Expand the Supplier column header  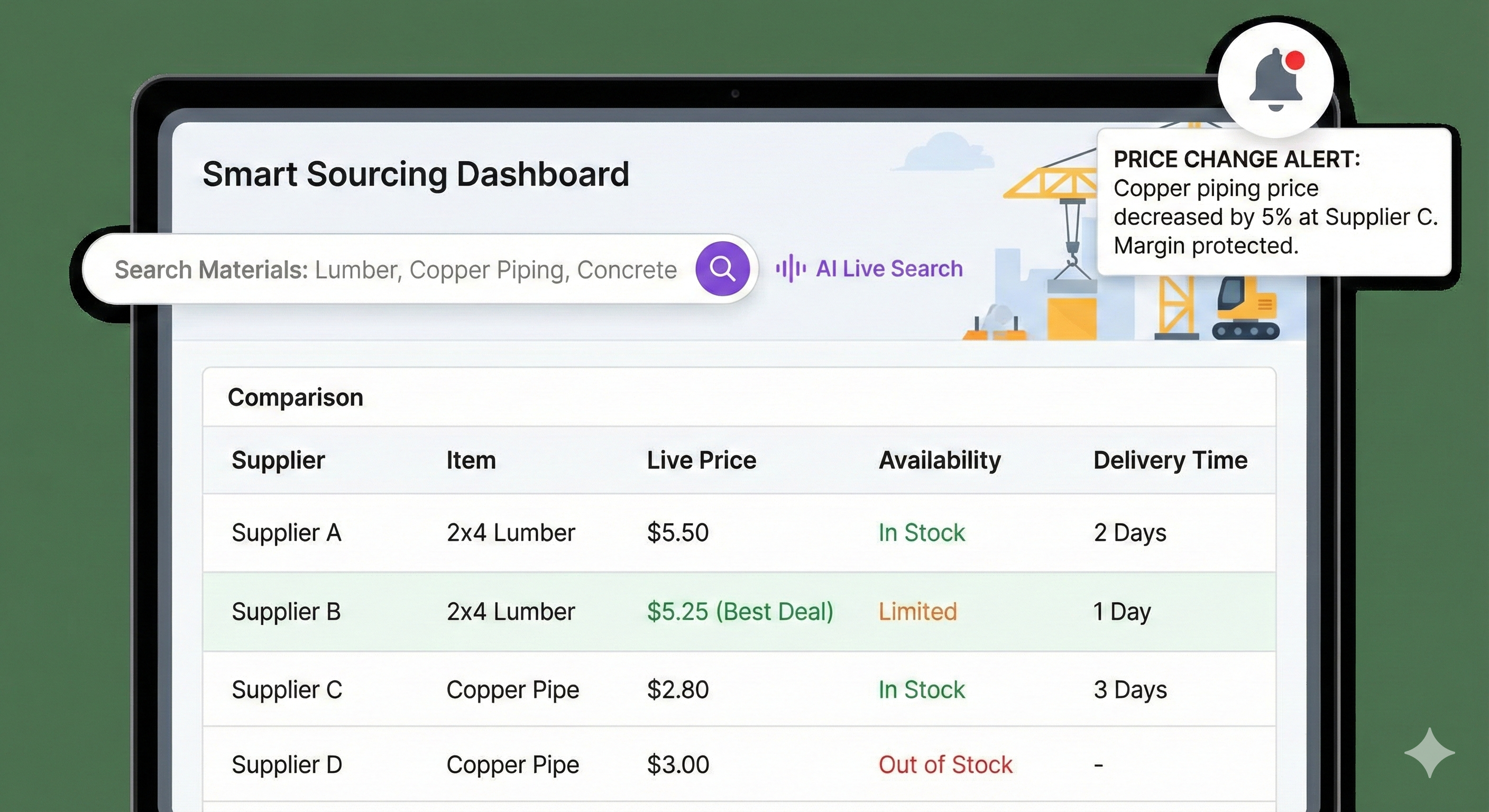click(278, 460)
